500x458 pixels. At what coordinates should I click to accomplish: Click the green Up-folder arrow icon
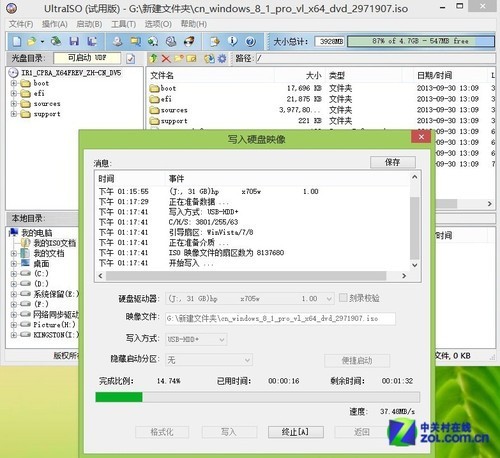[153, 59]
